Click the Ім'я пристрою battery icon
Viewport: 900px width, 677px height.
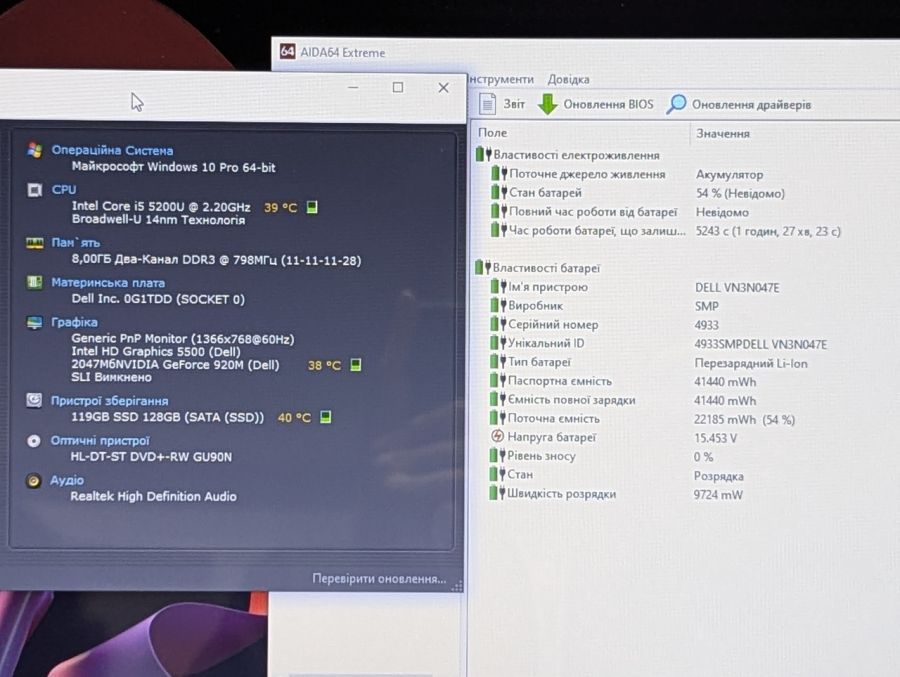(x=498, y=287)
